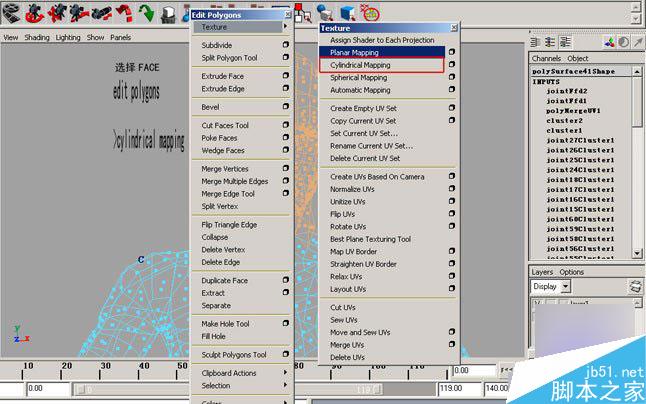Click the half-shaded sphere icon above Channel Box
646x404 pixels.
[624, 42]
